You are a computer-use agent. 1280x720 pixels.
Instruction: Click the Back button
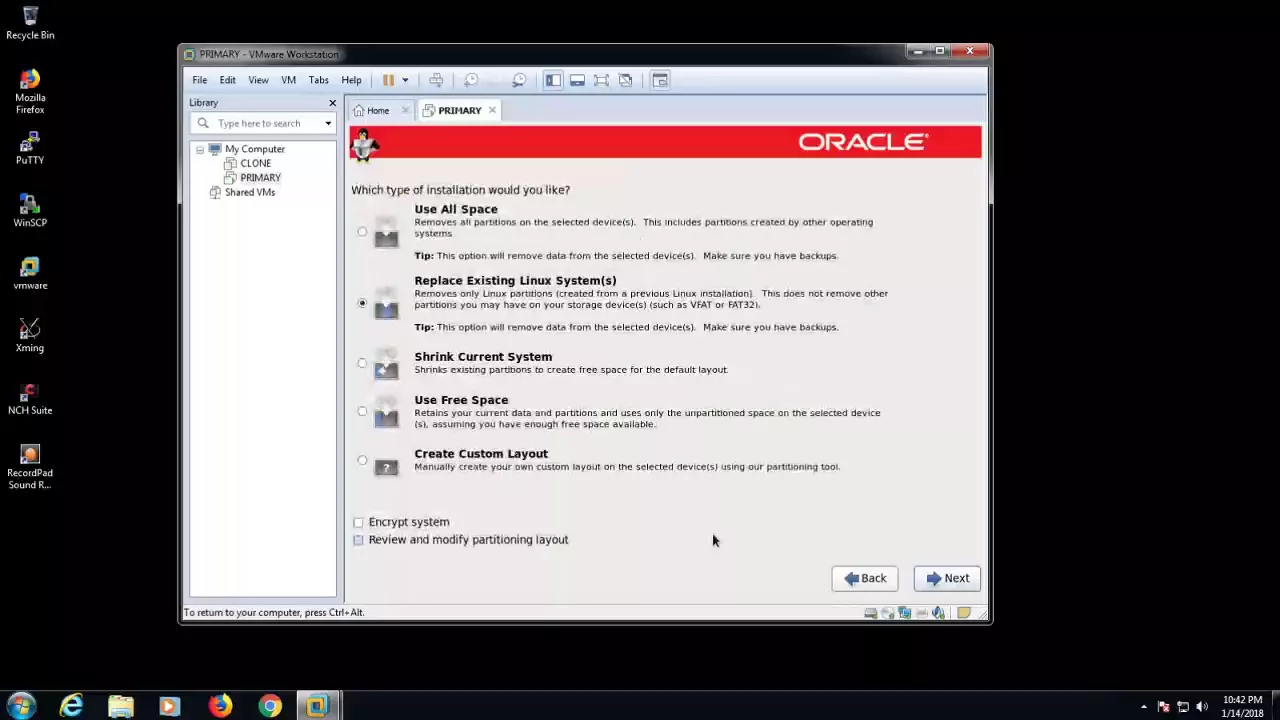[865, 578]
